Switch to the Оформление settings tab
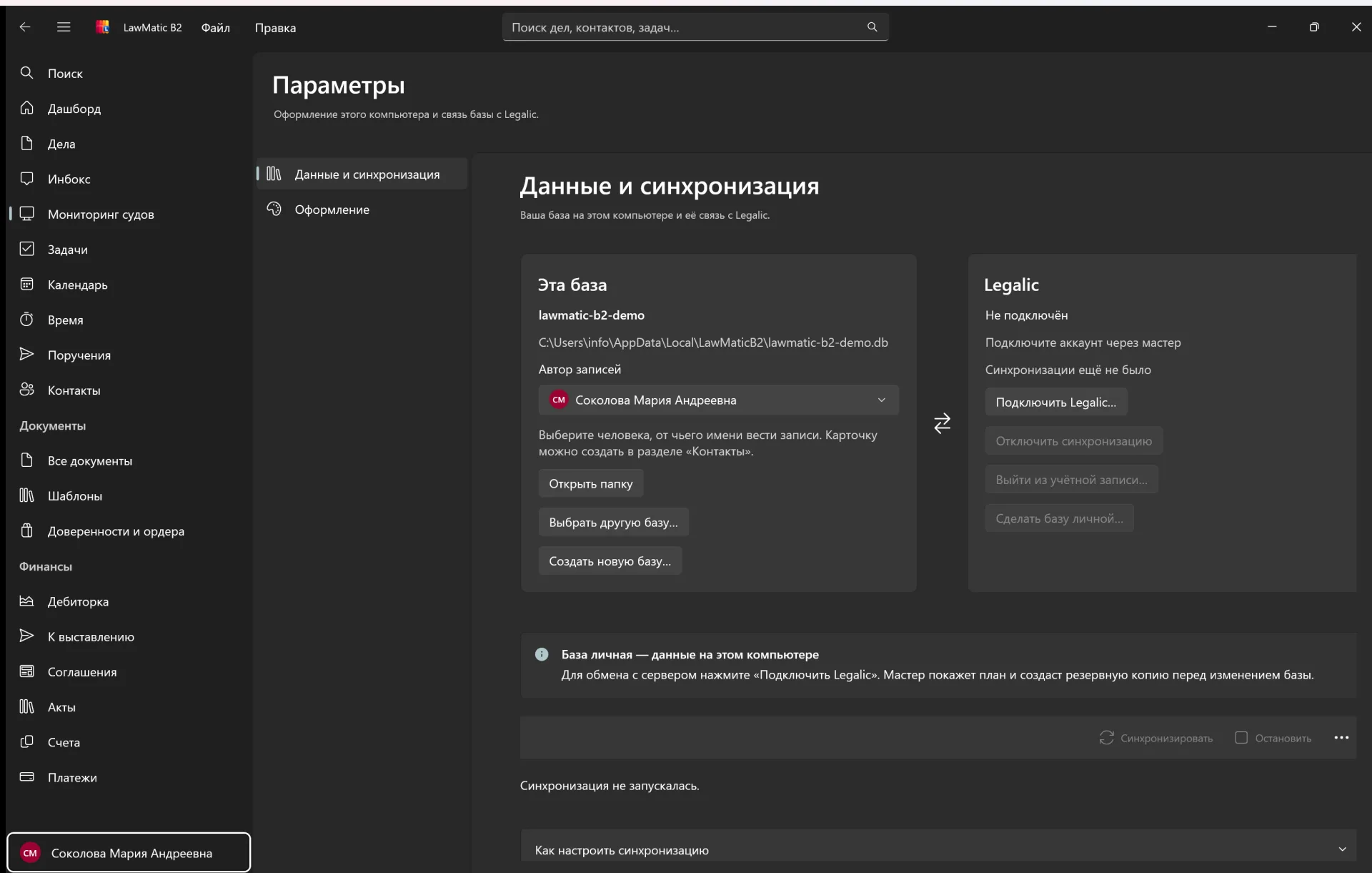Image resolution: width=1372 pixels, height=873 pixels. [362, 209]
